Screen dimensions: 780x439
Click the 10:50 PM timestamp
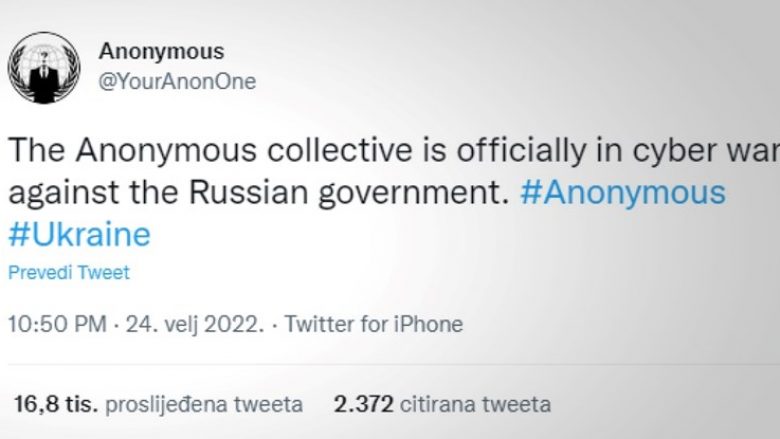[x=57, y=324]
